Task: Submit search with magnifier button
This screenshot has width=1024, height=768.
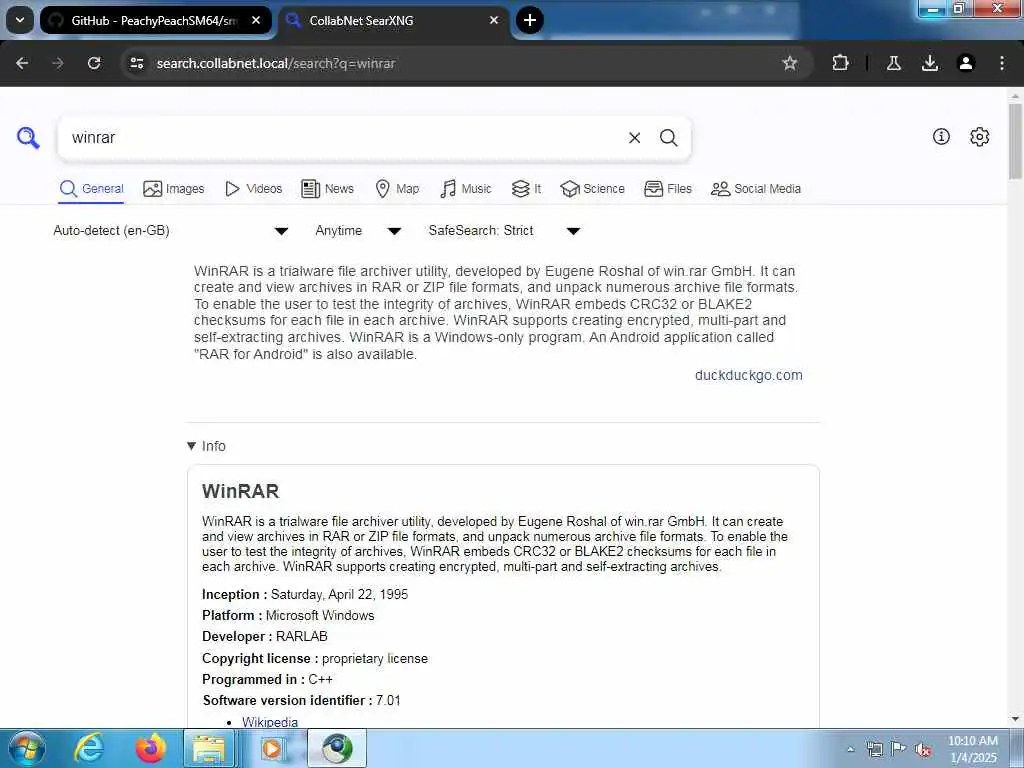Action: point(668,138)
